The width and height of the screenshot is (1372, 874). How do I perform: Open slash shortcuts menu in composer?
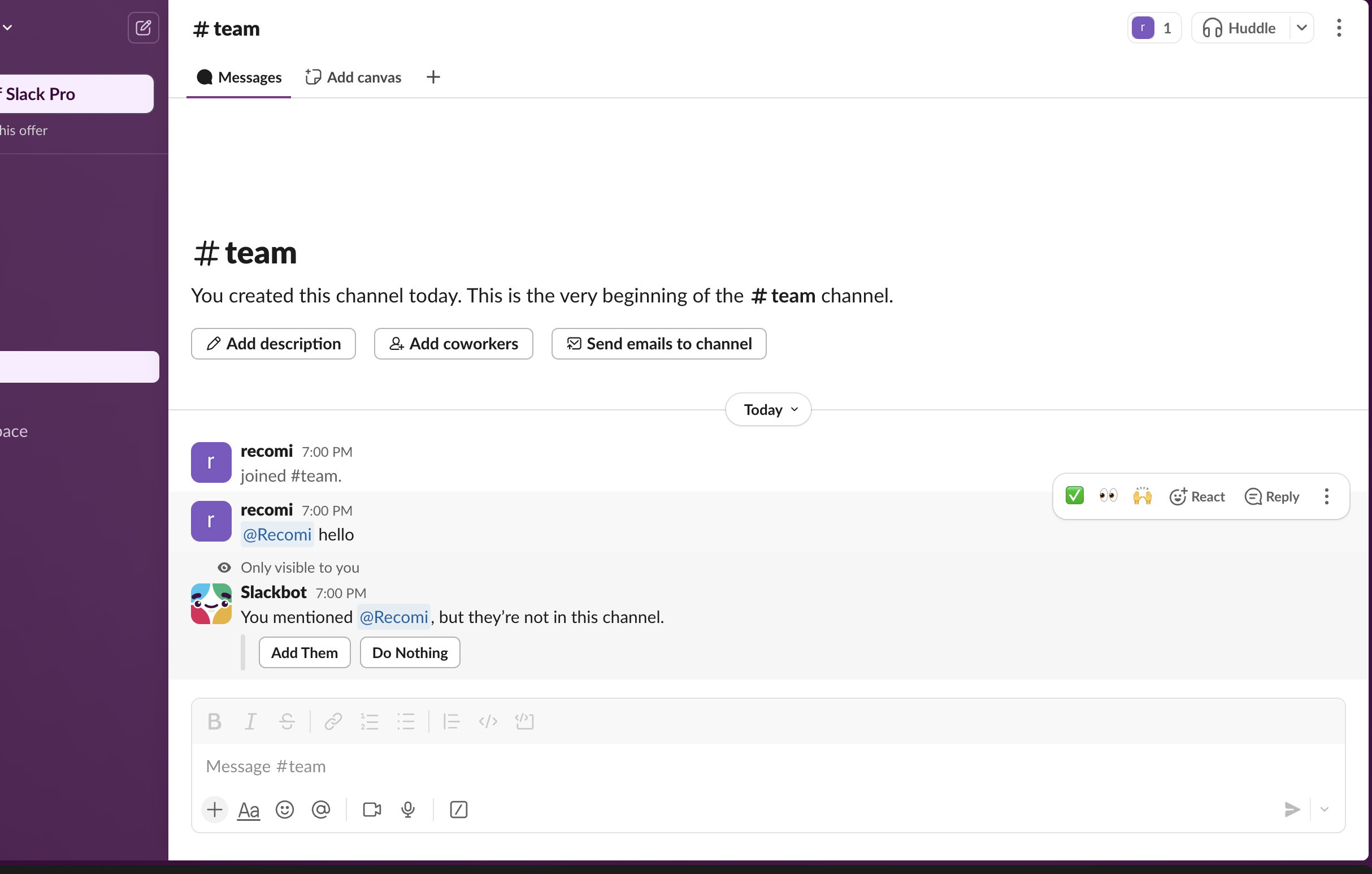458,810
